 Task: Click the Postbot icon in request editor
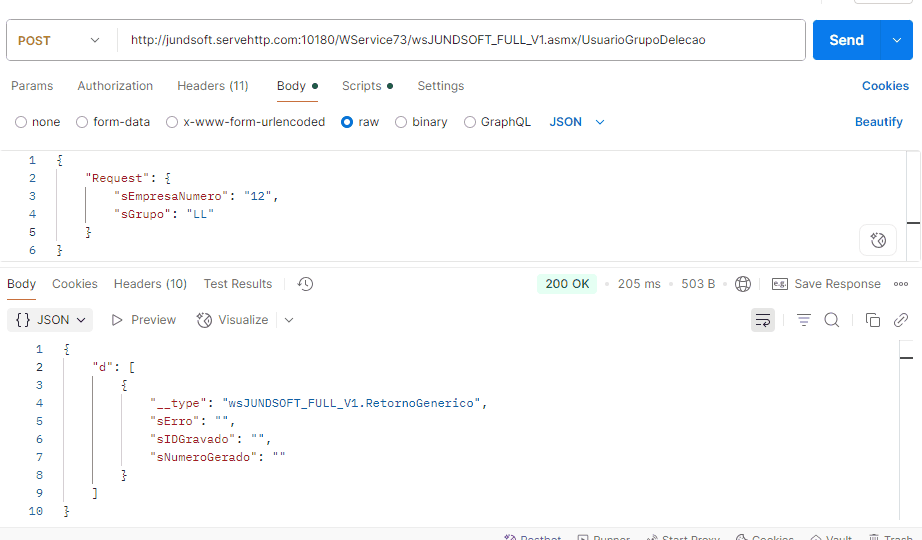coord(878,240)
